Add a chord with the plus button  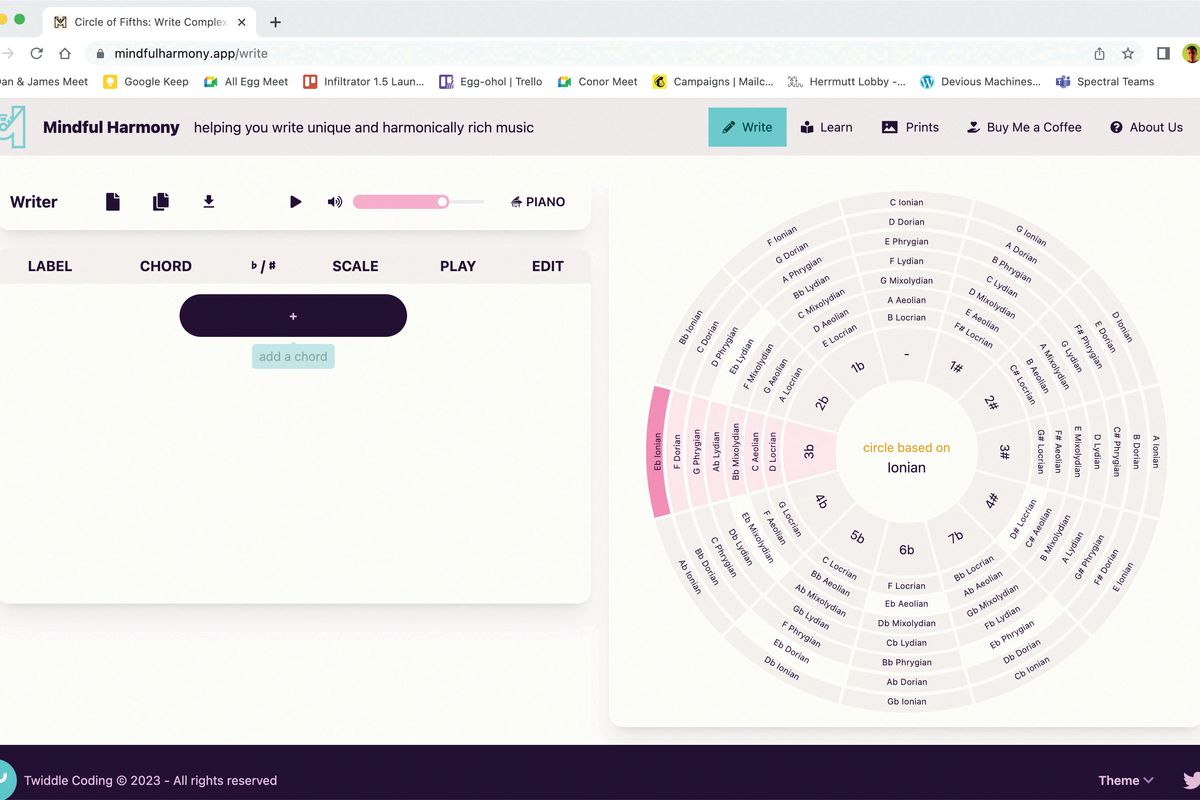coord(292,315)
